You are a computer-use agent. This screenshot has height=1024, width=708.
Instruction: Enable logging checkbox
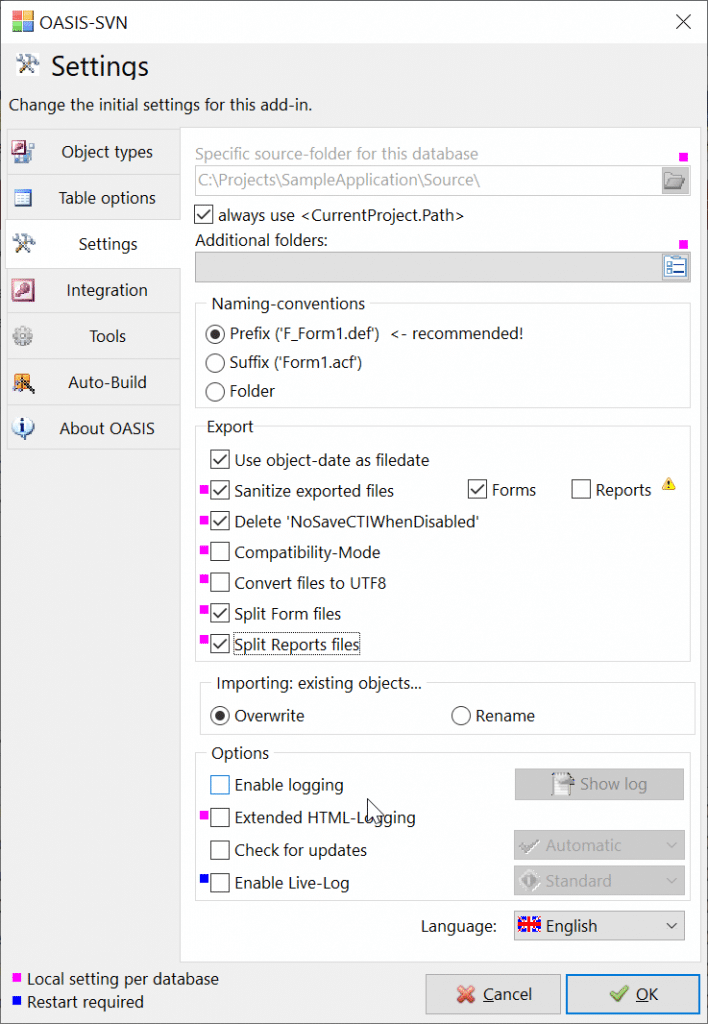coord(219,785)
